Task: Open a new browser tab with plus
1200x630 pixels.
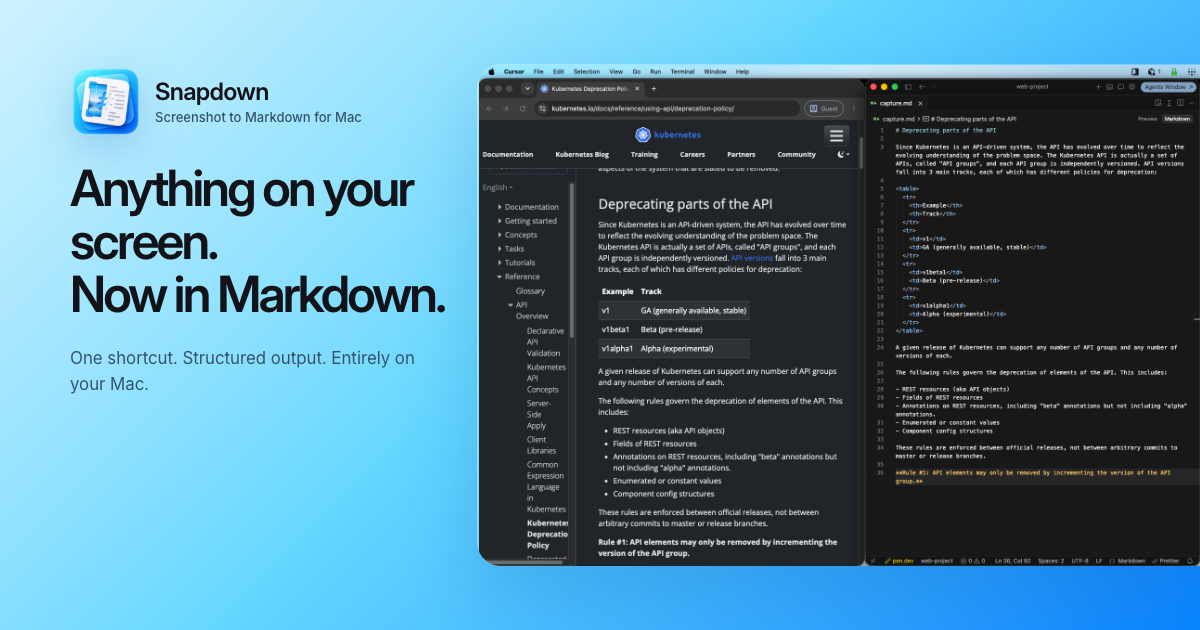Action: (x=654, y=89)
